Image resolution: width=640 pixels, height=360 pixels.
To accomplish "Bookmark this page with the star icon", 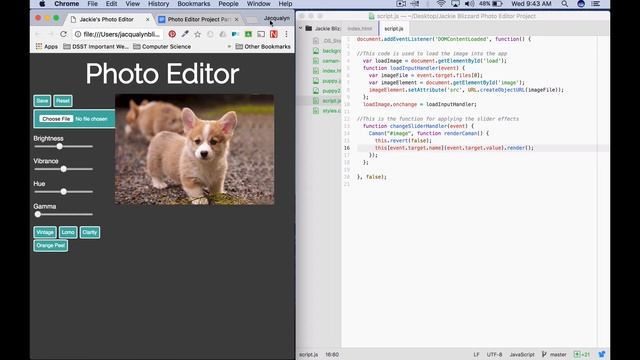I will point(198,34).
